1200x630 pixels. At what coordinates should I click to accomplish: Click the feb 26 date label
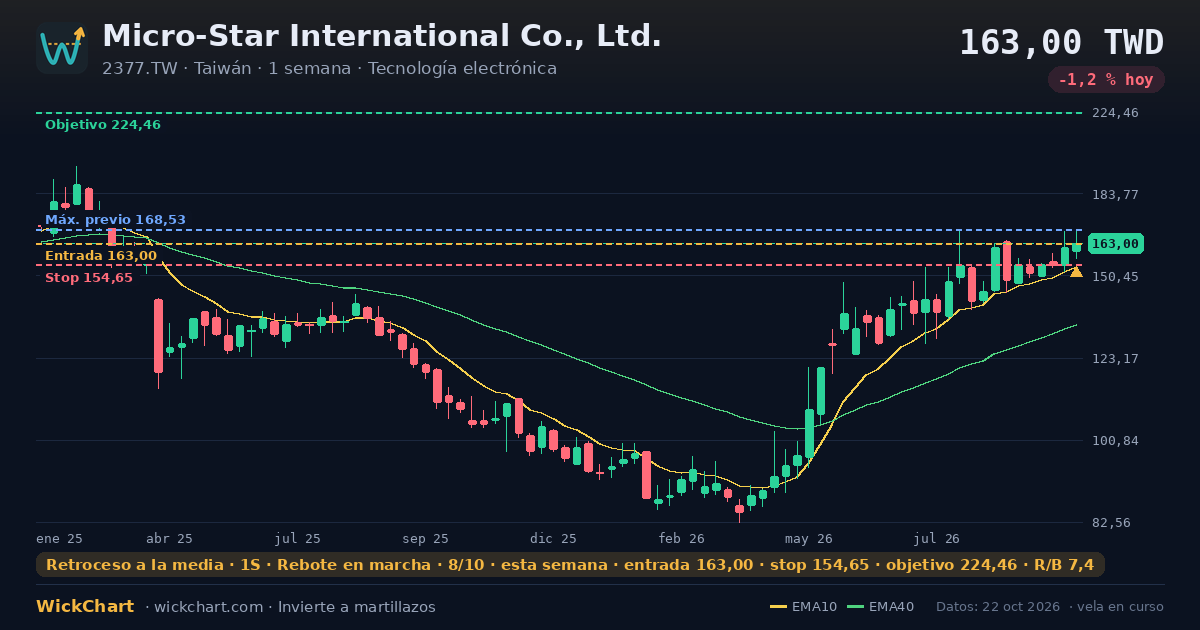[682, 538]
